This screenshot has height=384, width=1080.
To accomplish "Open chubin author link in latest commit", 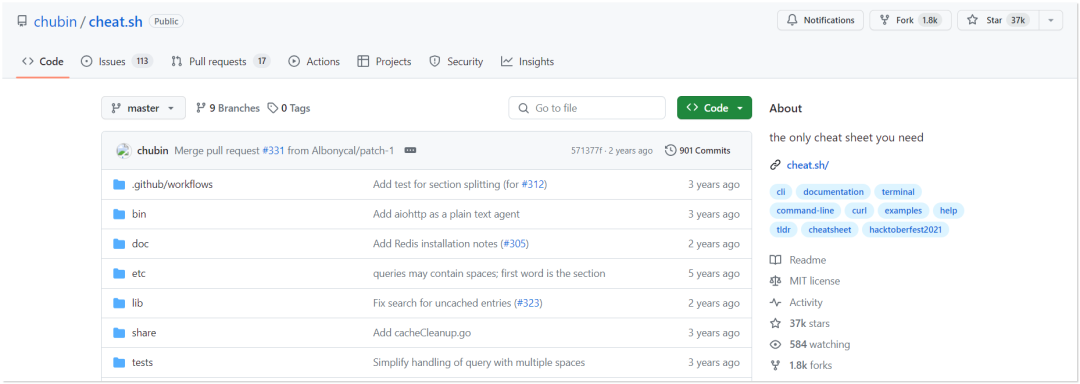I will [x=153, y=151].
